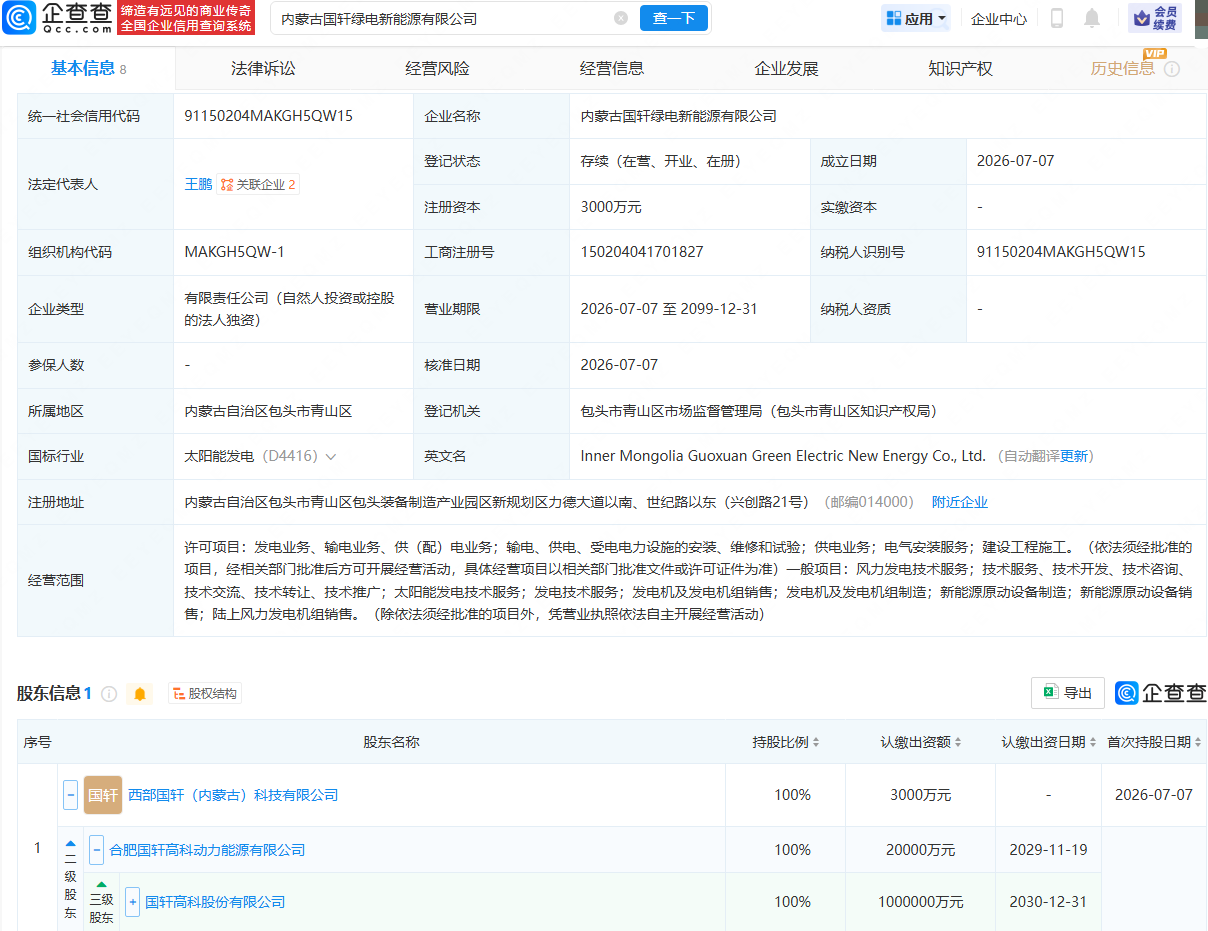Open 合肥国轩高科动力能源有限公司 link
The width and height of the screenshot is (1208, 931).
[x=207, y=850]
